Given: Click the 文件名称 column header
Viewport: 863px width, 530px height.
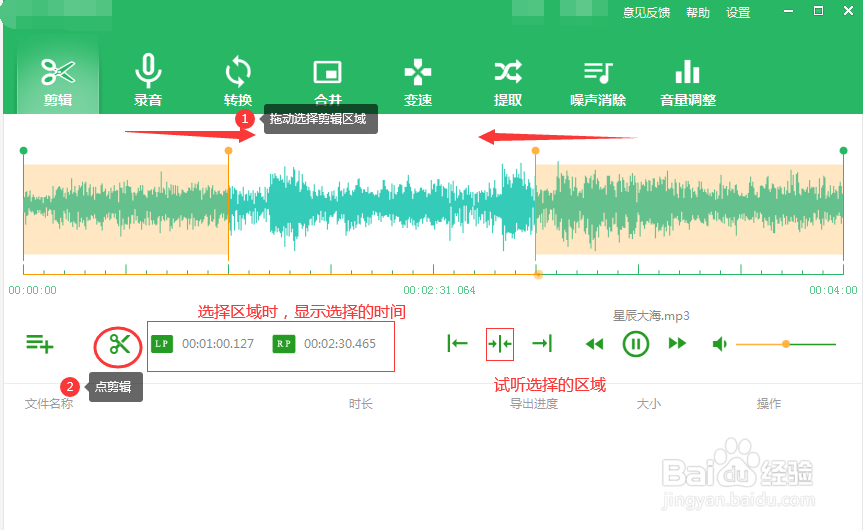Looking at the screenshot, I should 49,404.
